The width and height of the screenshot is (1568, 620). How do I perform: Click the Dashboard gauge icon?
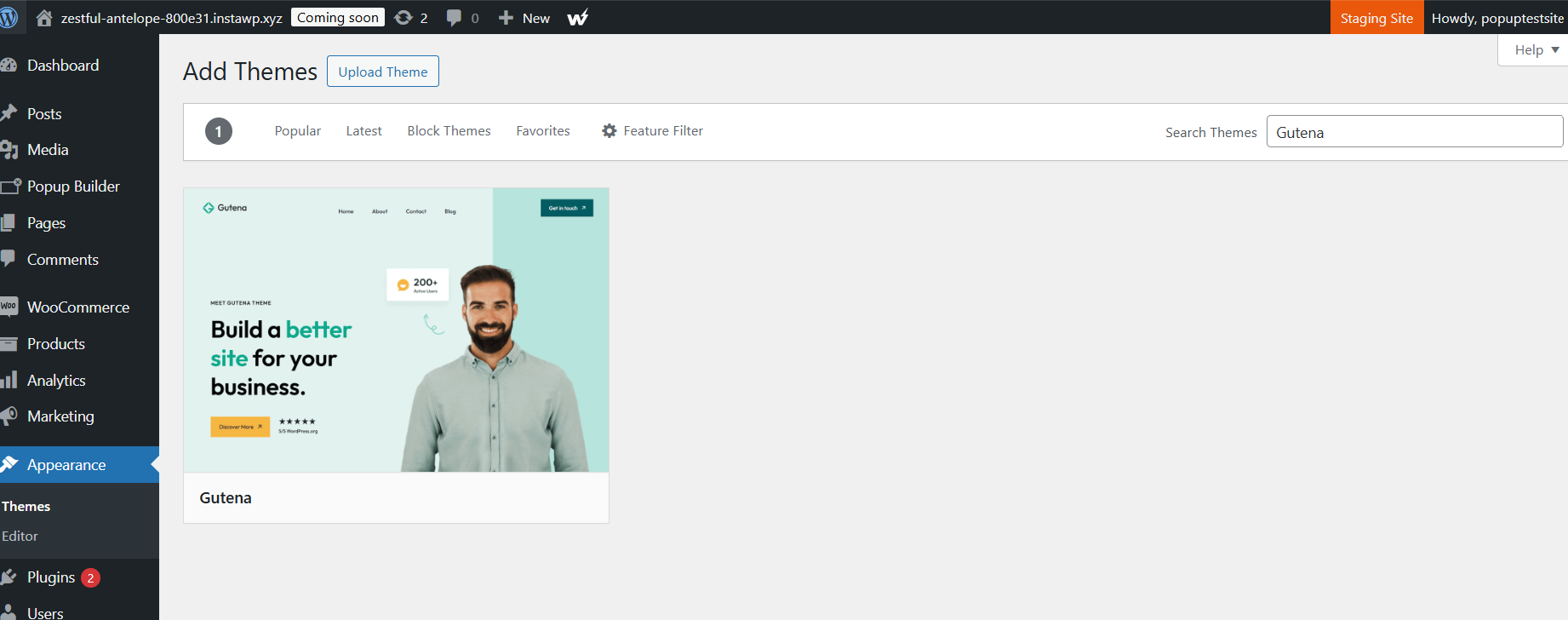(9, 66)
